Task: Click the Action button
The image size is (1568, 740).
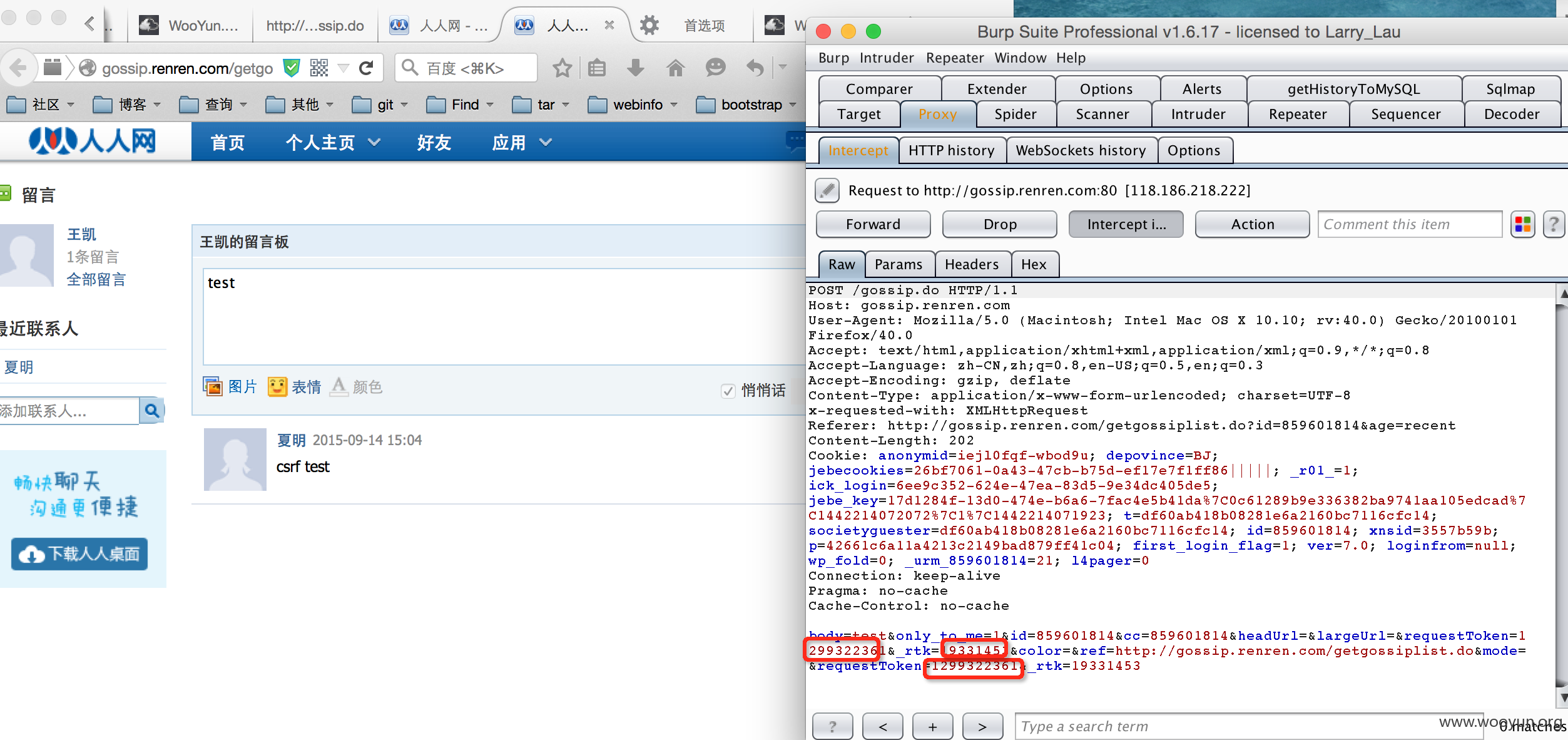Action: coord(1252,224)
